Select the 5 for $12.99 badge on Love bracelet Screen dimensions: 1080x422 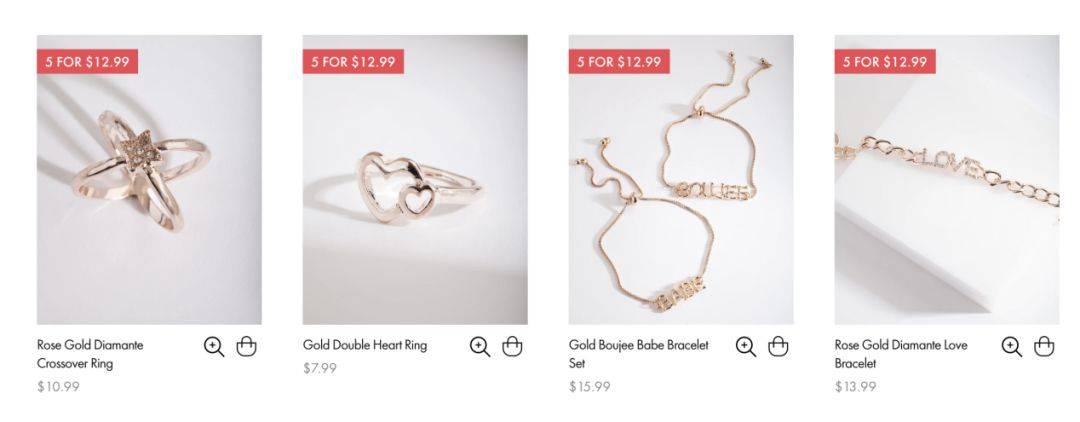click(x=885, y=61)
